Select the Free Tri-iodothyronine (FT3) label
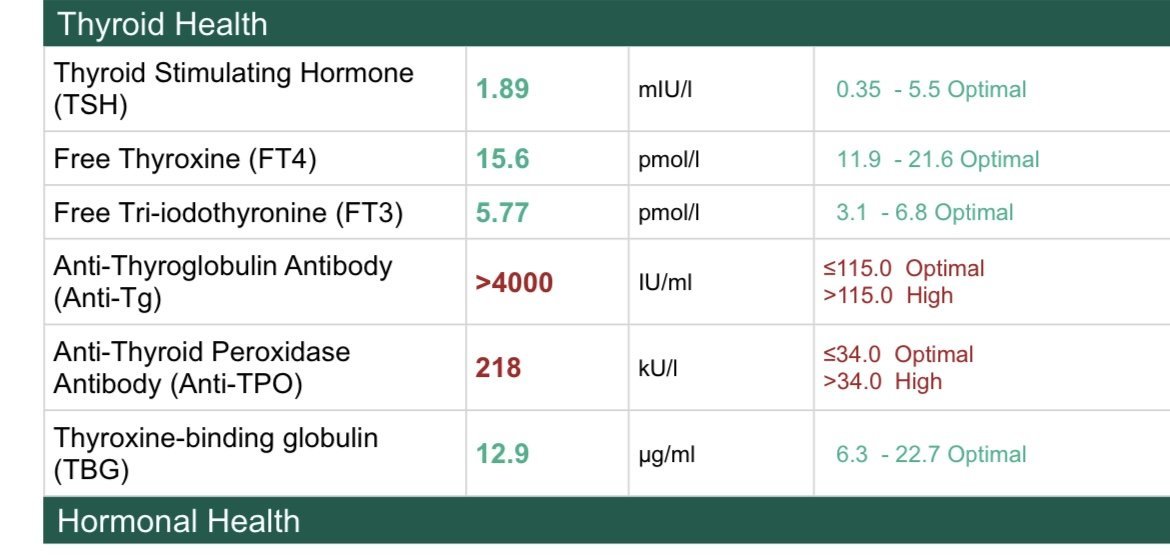 click(x=228, y=213)
